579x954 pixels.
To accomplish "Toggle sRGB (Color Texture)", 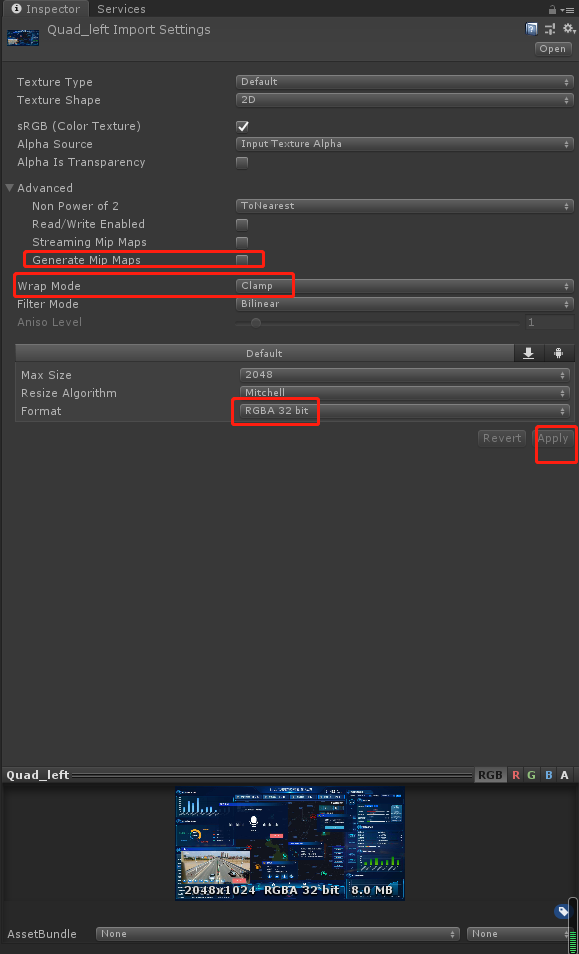I will point(241,126).
